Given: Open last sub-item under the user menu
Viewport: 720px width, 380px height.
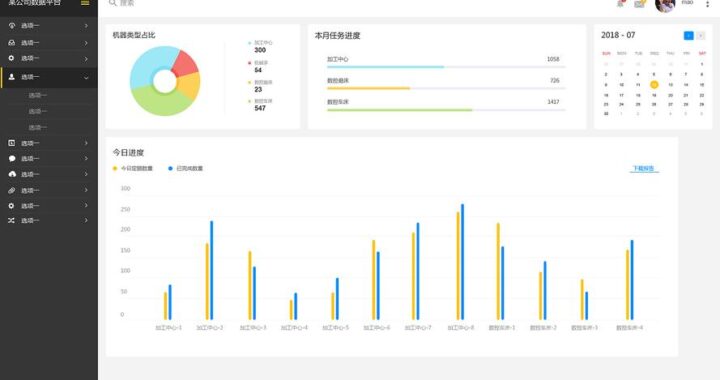Looking at the screenshot, I should tap(38, 128).
